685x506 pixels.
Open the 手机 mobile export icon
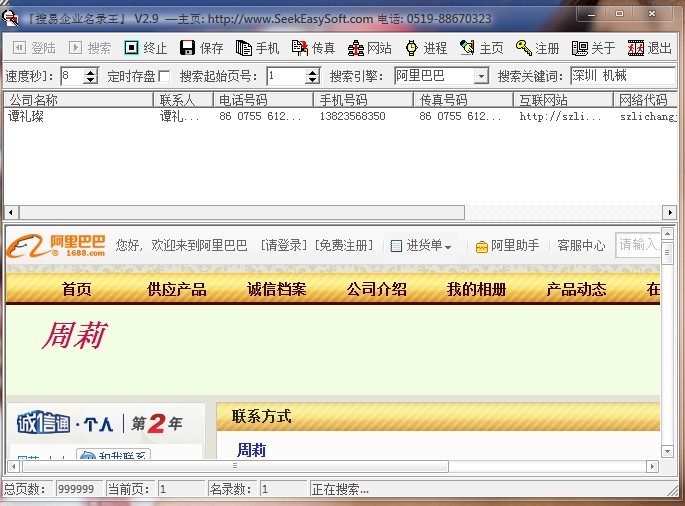[x=243, y=48]
